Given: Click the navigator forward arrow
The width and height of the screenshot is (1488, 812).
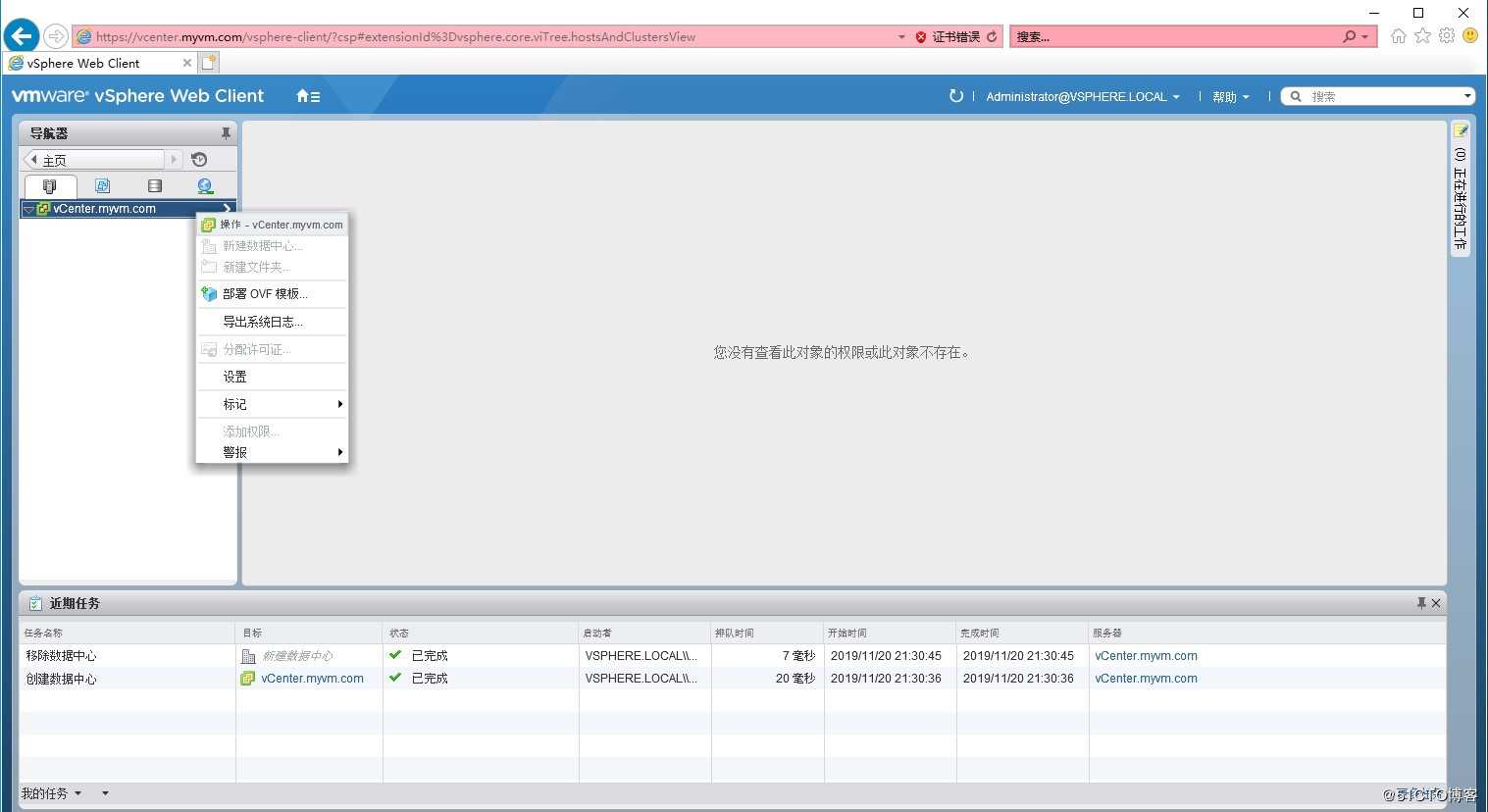Looking at the screenshot, I should pos(174,160).
